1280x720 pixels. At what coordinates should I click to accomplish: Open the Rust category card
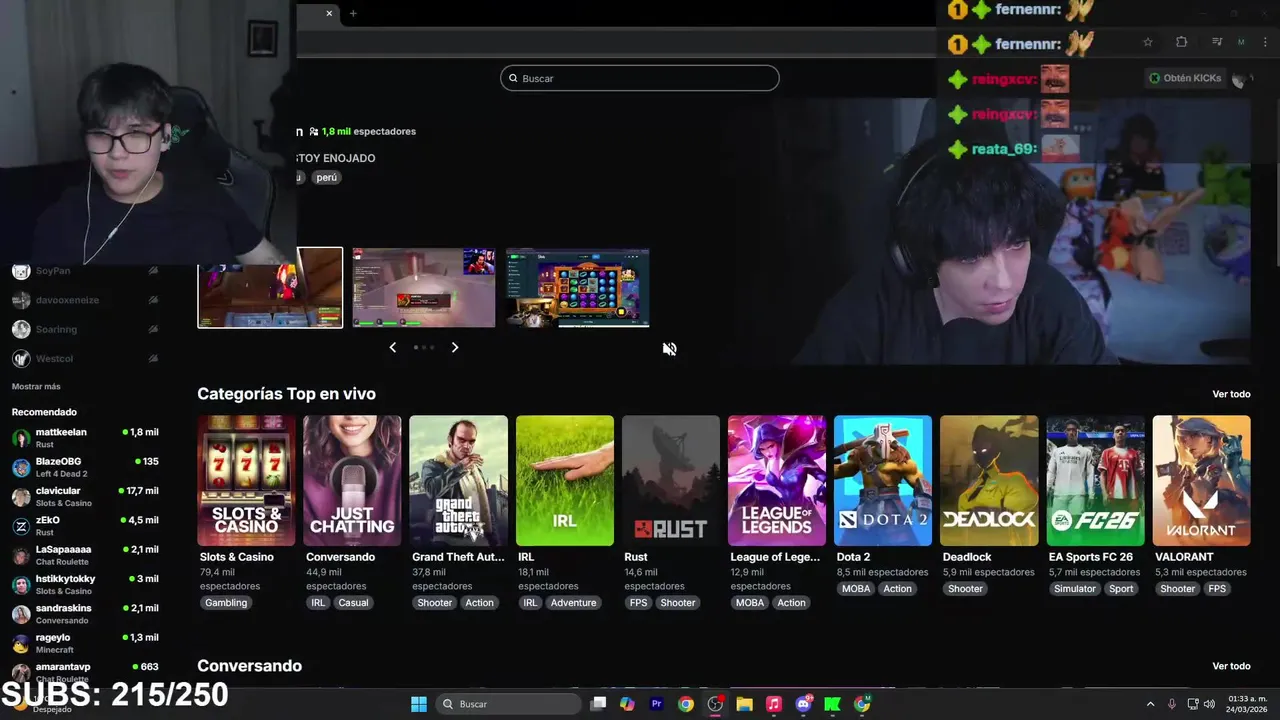[670, 481]
